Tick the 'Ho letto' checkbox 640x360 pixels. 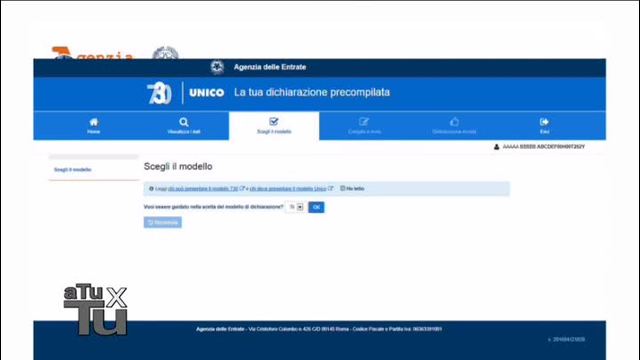[342, 188]
